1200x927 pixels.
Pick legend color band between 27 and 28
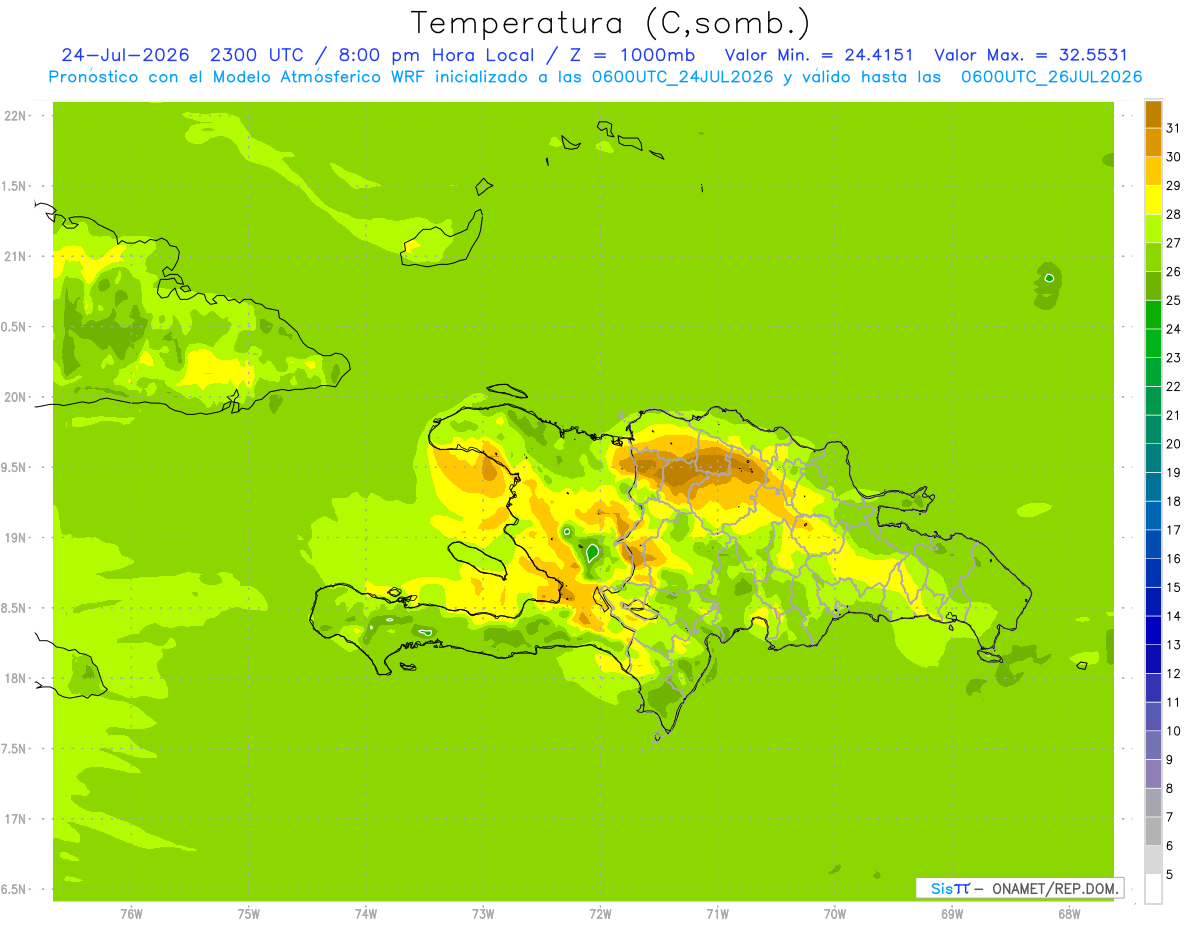tap(1153, 228)
